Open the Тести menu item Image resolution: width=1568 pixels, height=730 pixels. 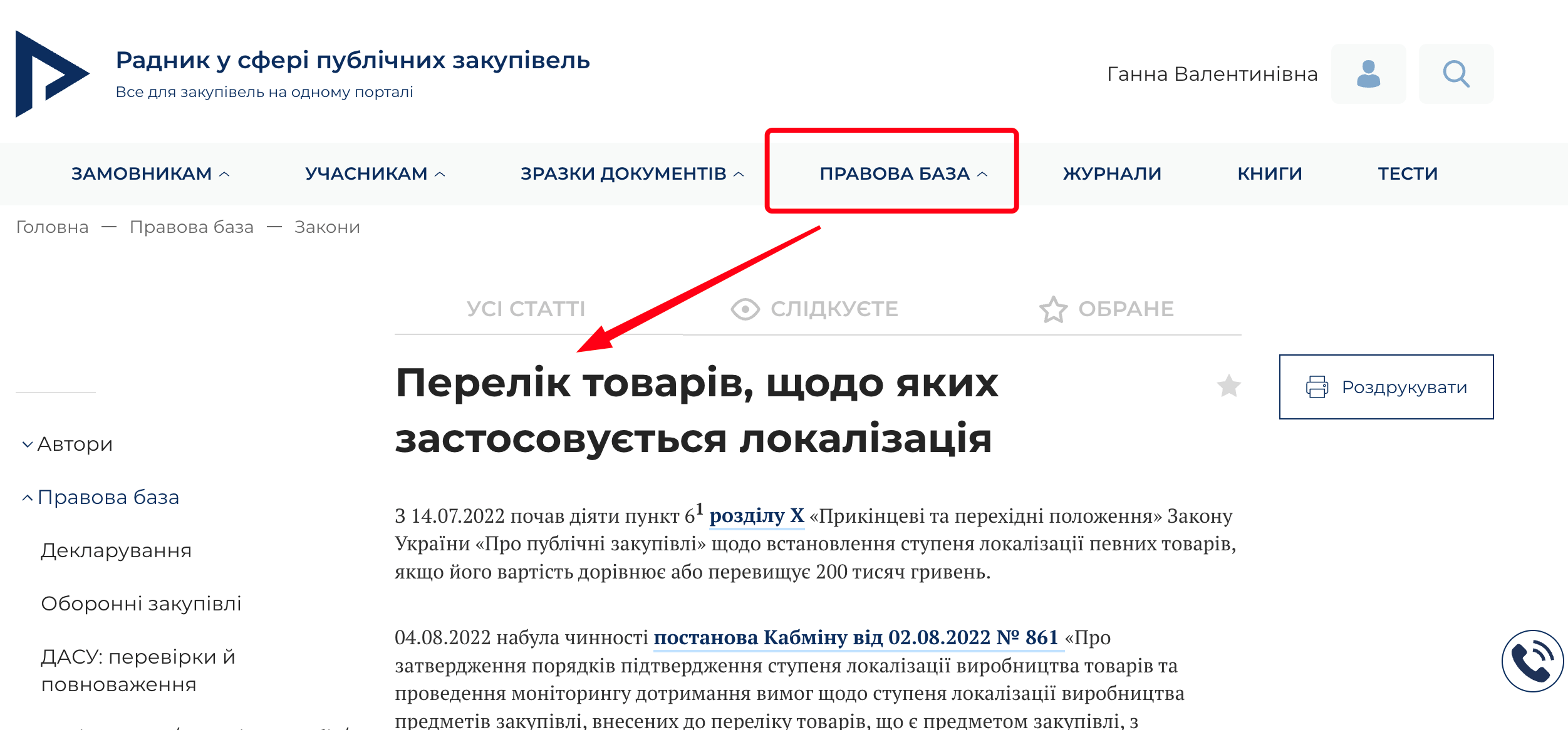coord(1408,173)
